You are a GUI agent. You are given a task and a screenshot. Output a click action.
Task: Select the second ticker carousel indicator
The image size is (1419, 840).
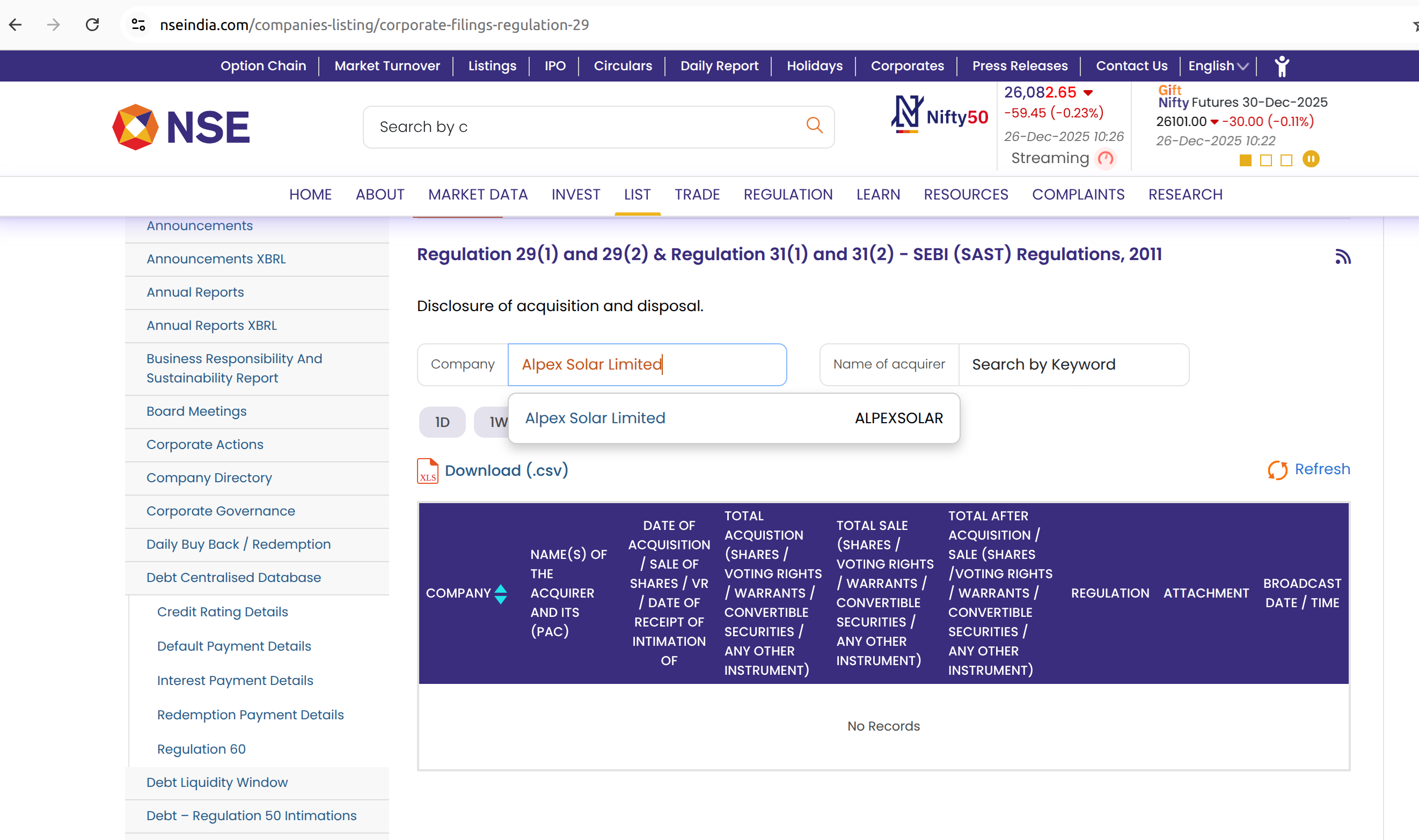tap(1266, 161)
